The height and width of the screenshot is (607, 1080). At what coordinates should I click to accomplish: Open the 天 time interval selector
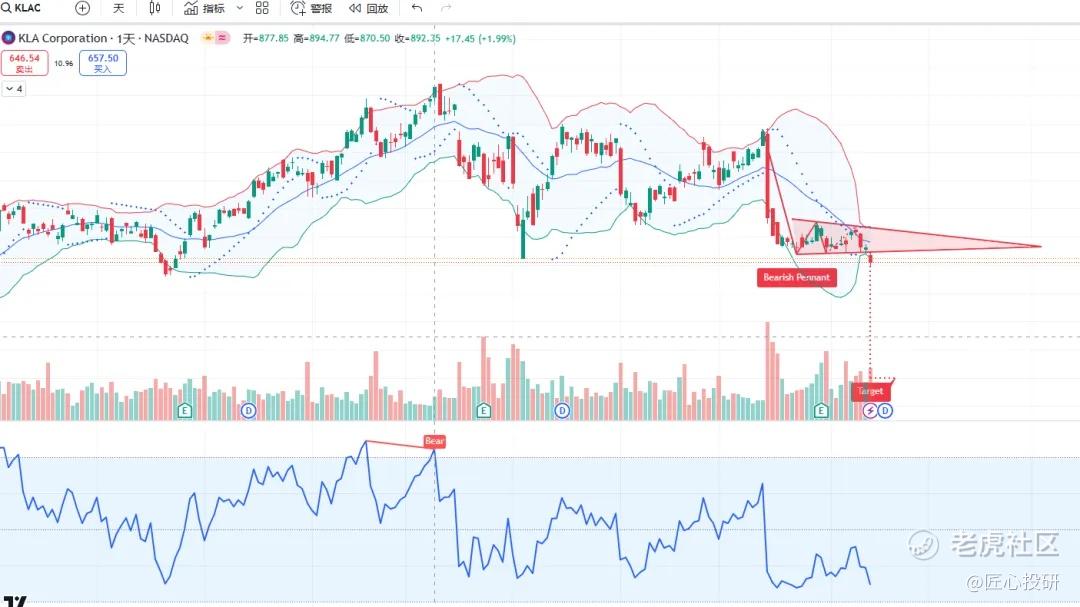point(119,8)
